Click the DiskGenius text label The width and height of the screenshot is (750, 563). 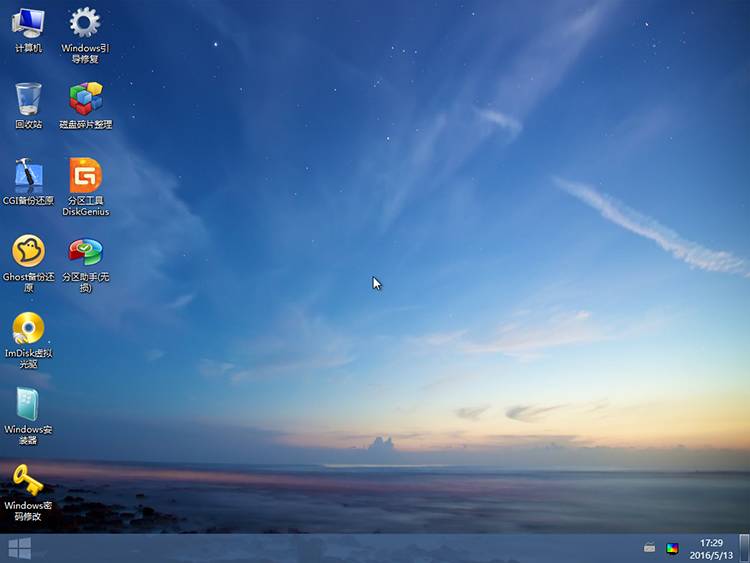click(x=86, y=211)
